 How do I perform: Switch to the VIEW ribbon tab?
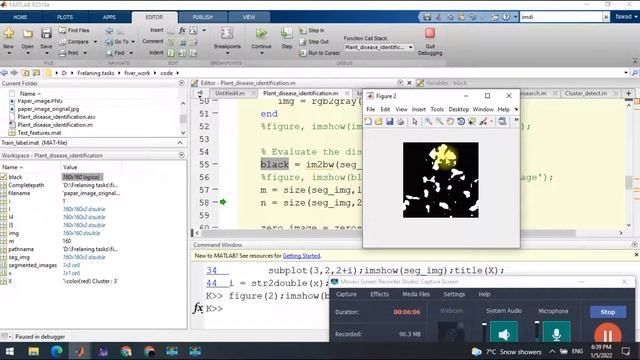(249, 17)
